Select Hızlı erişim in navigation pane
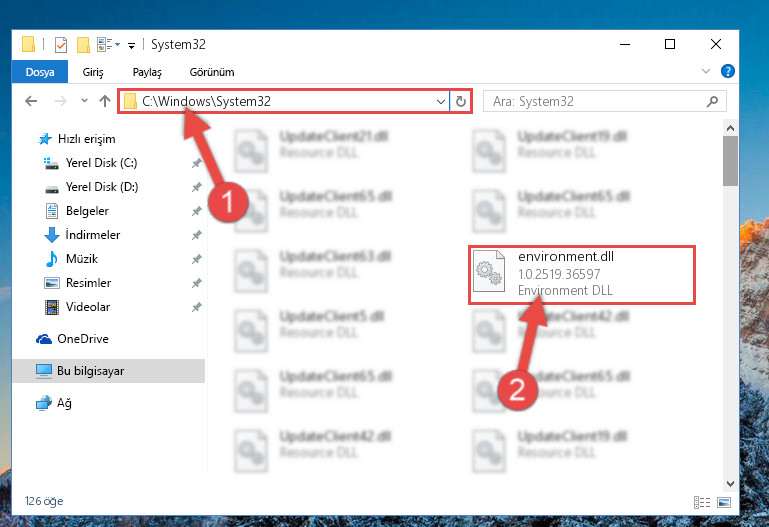 pyautogui.click(x=77, y=139)
